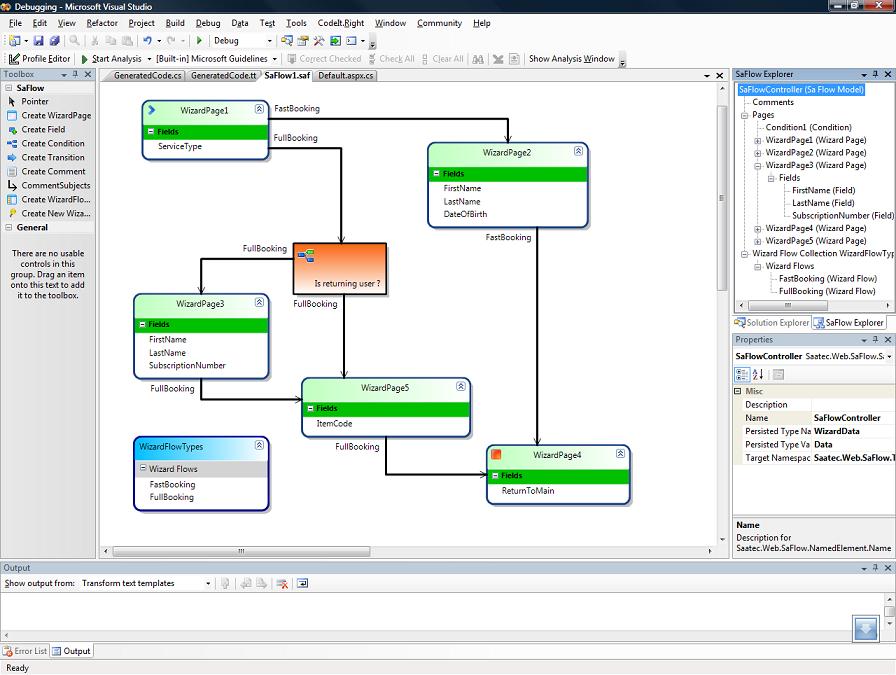The width and height of the screenshot is (896, 675).
Task: Open the Refactor menu
Action: [x=102, y=23]
